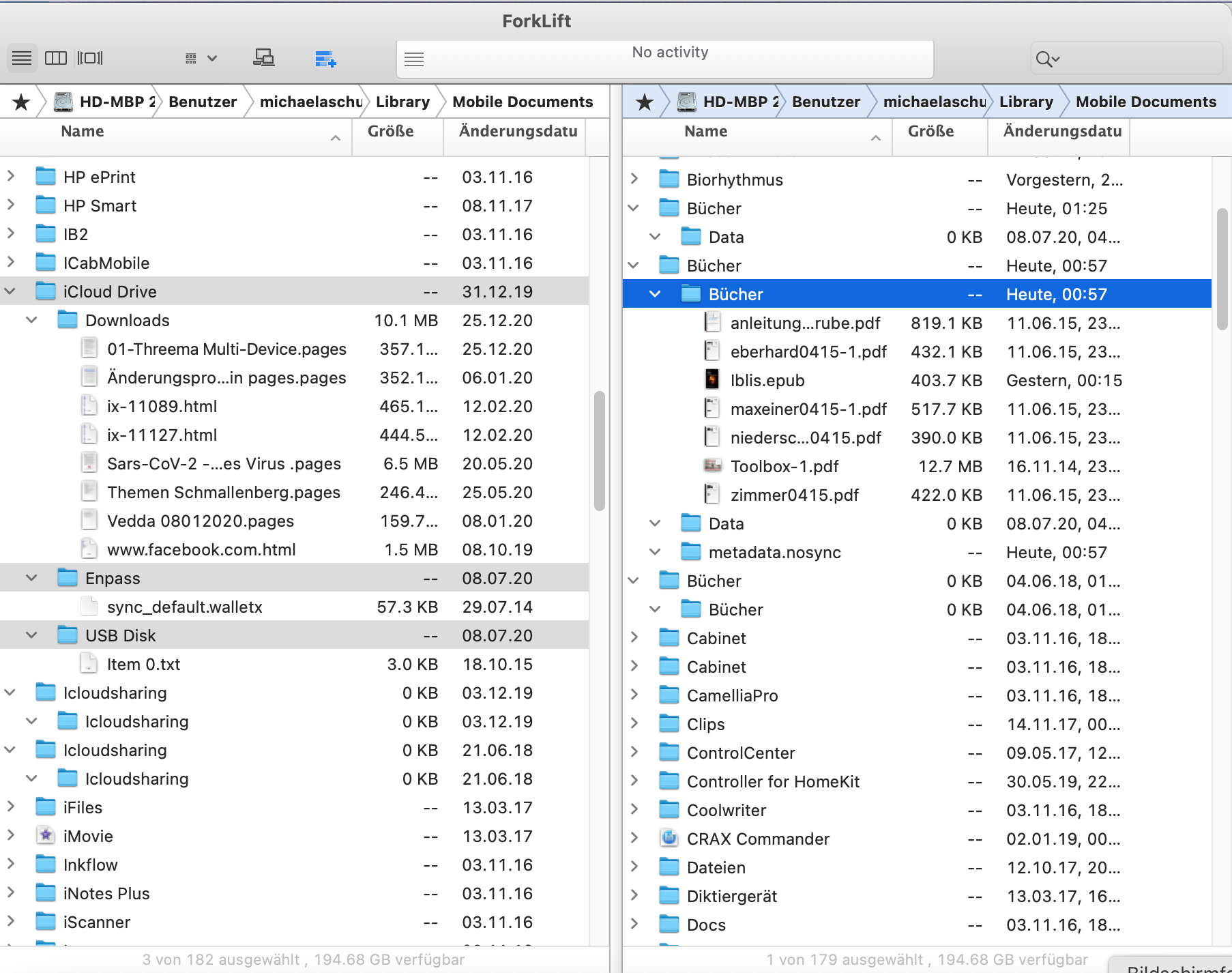Go to Library in left path bar
This screenshot has height=973, width=1232.
tap(402, 102)
